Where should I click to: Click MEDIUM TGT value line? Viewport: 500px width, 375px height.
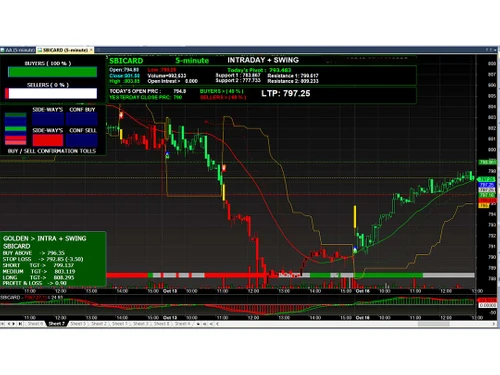39,271
